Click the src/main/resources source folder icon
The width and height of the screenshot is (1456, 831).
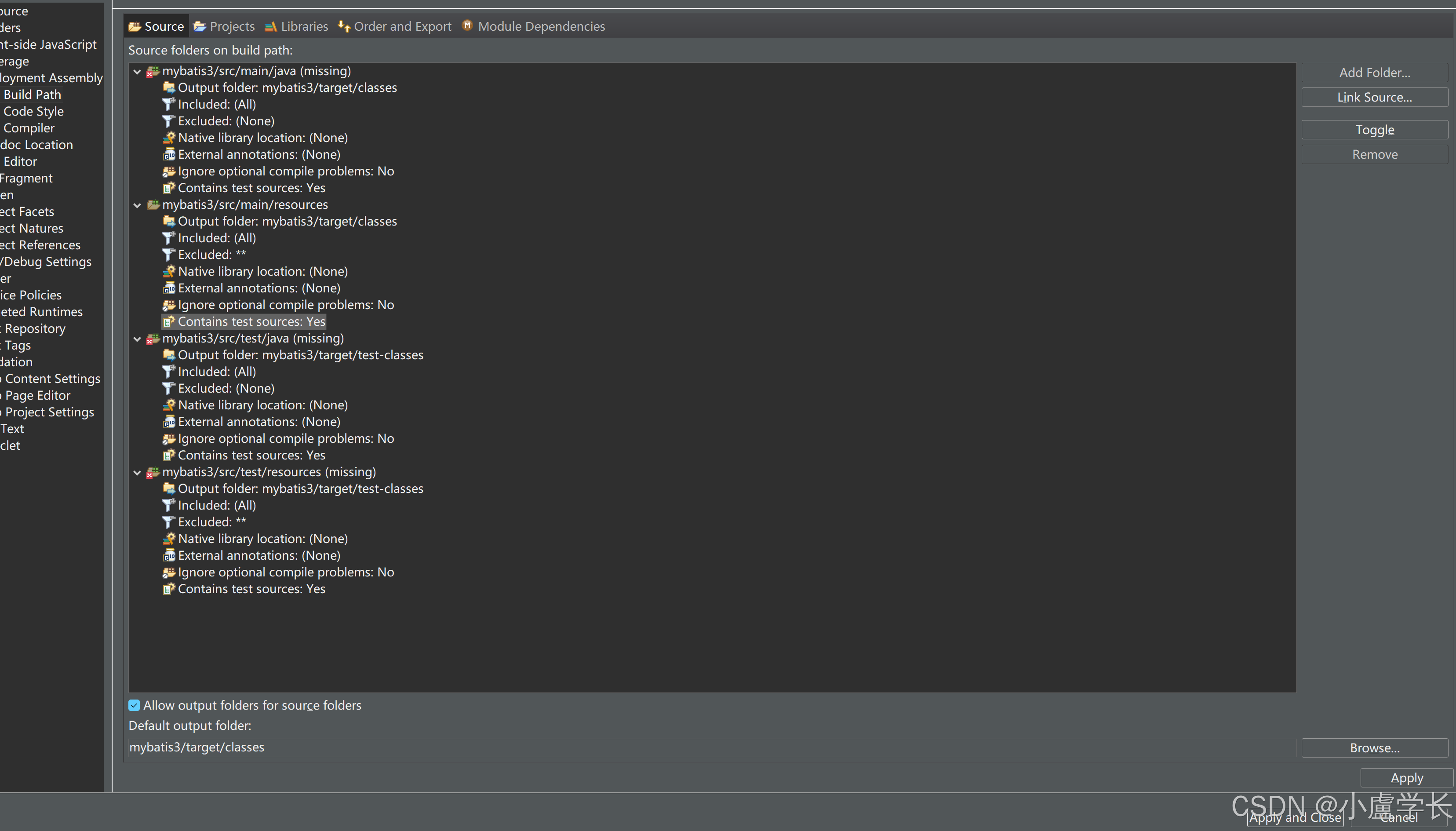pyautogui.click(x=153, y=204)
